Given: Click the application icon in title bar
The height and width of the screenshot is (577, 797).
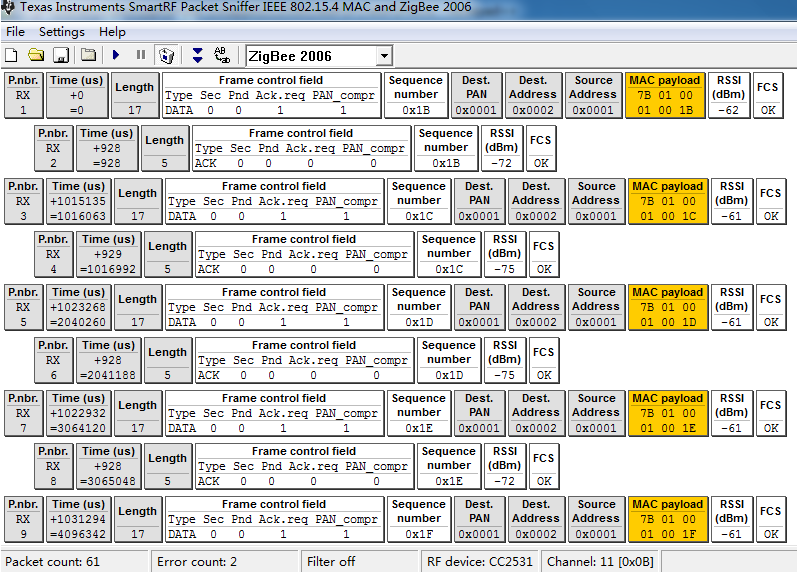Looking at the screenshot, I should [8, 7].
